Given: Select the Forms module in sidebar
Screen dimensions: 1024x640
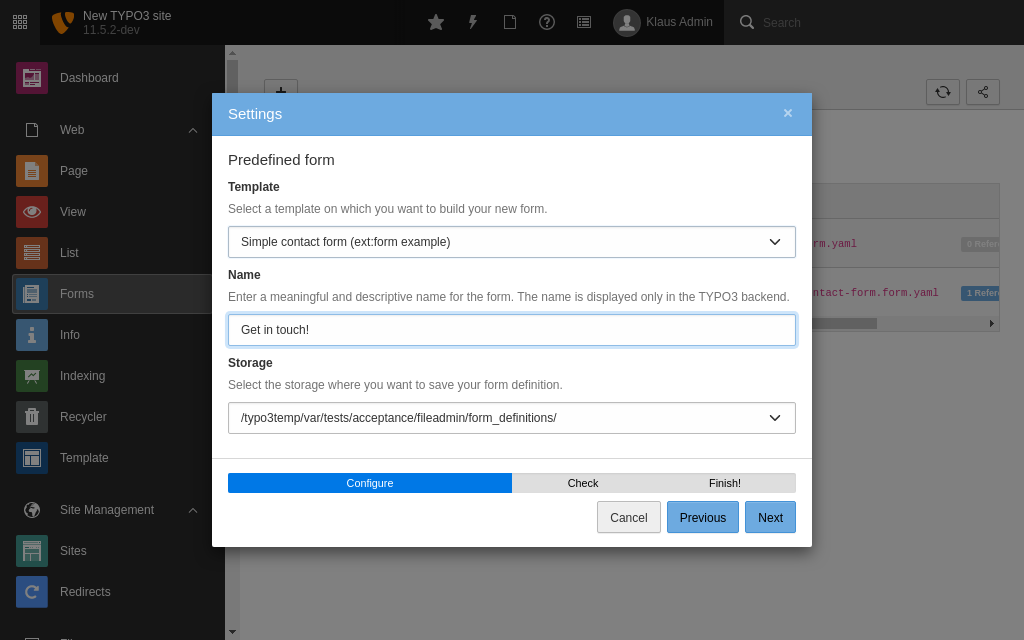Looking at the screenshot, I should [77, 294].
